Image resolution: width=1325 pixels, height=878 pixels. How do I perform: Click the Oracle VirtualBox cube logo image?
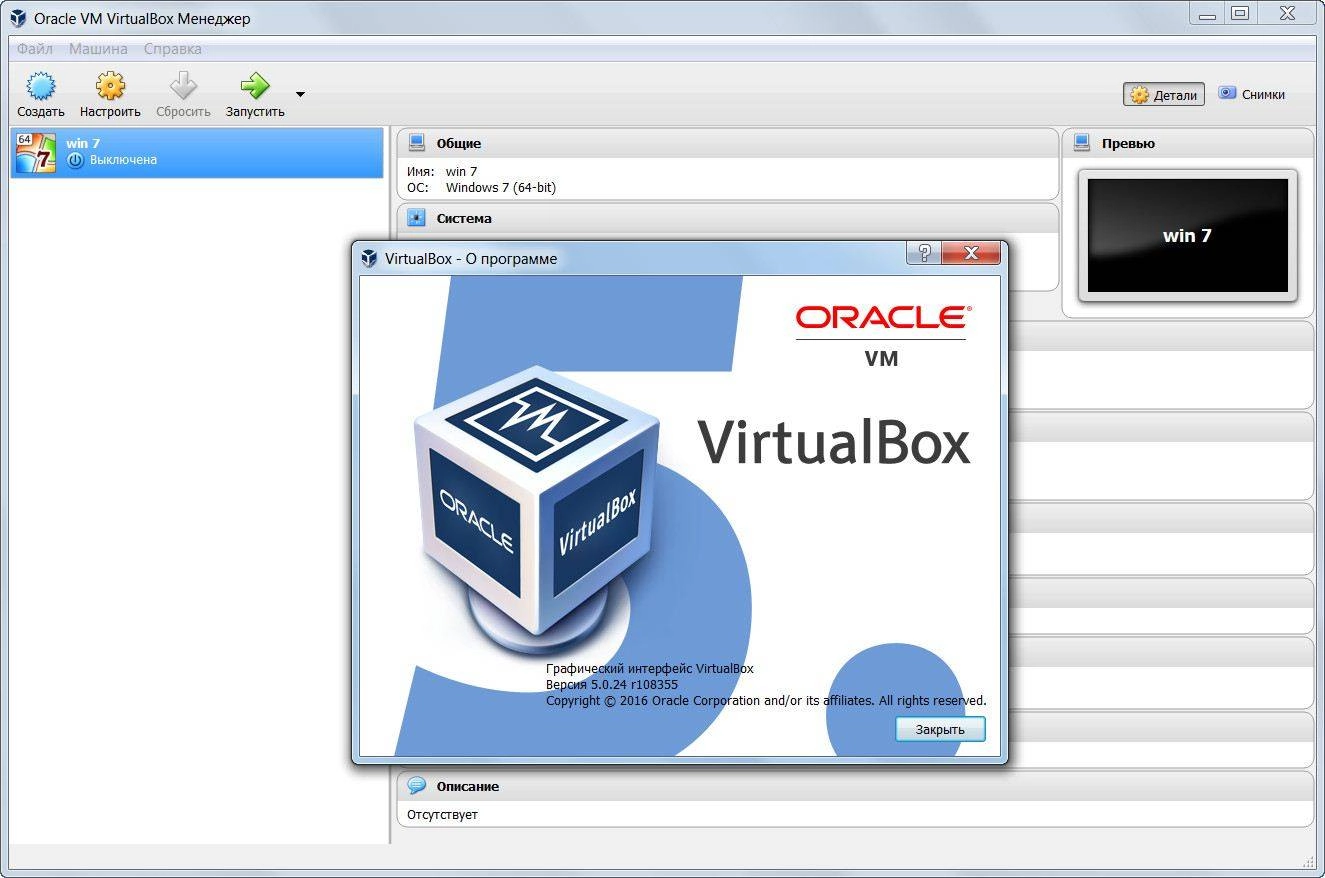click(536, 509)
